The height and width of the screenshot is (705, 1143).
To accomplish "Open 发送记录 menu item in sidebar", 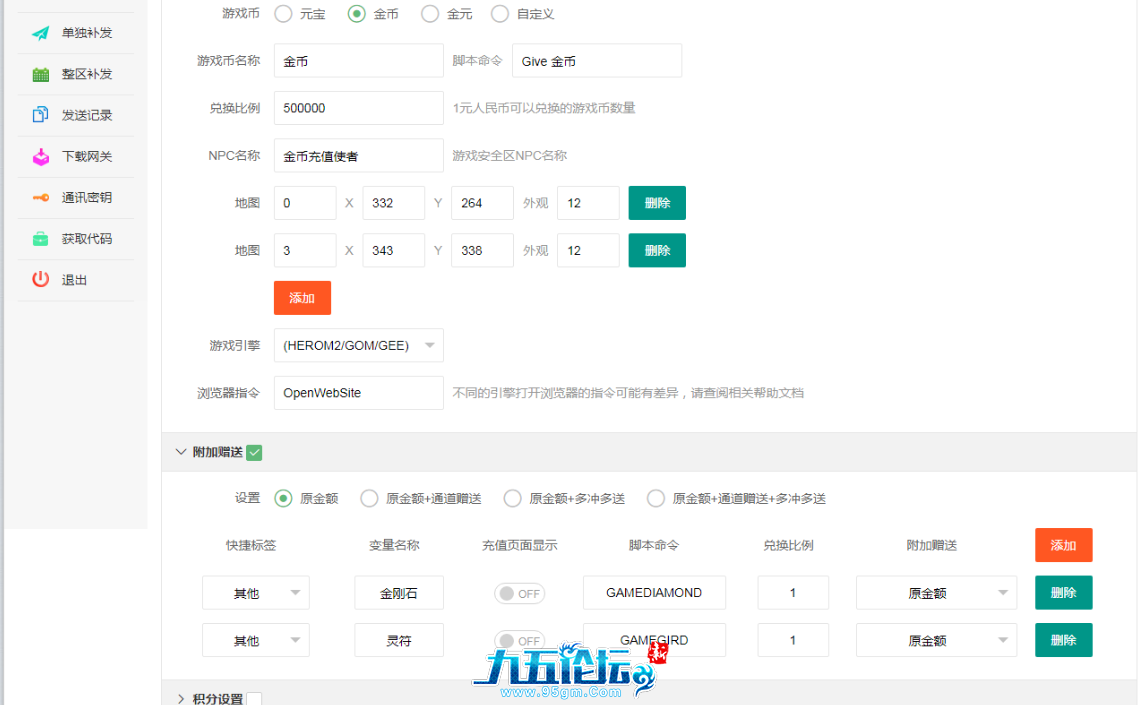I will 87,115.
